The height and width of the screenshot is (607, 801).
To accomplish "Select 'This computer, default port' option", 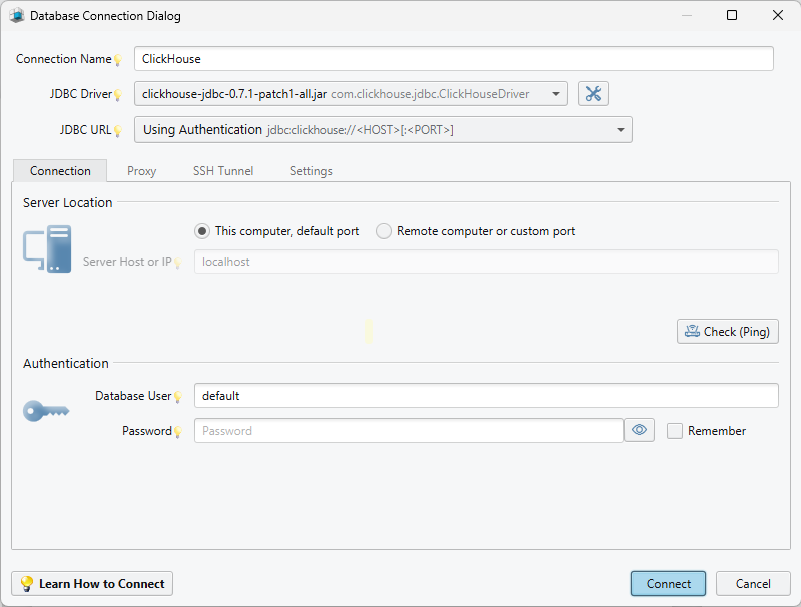I will tap(202, 231).
